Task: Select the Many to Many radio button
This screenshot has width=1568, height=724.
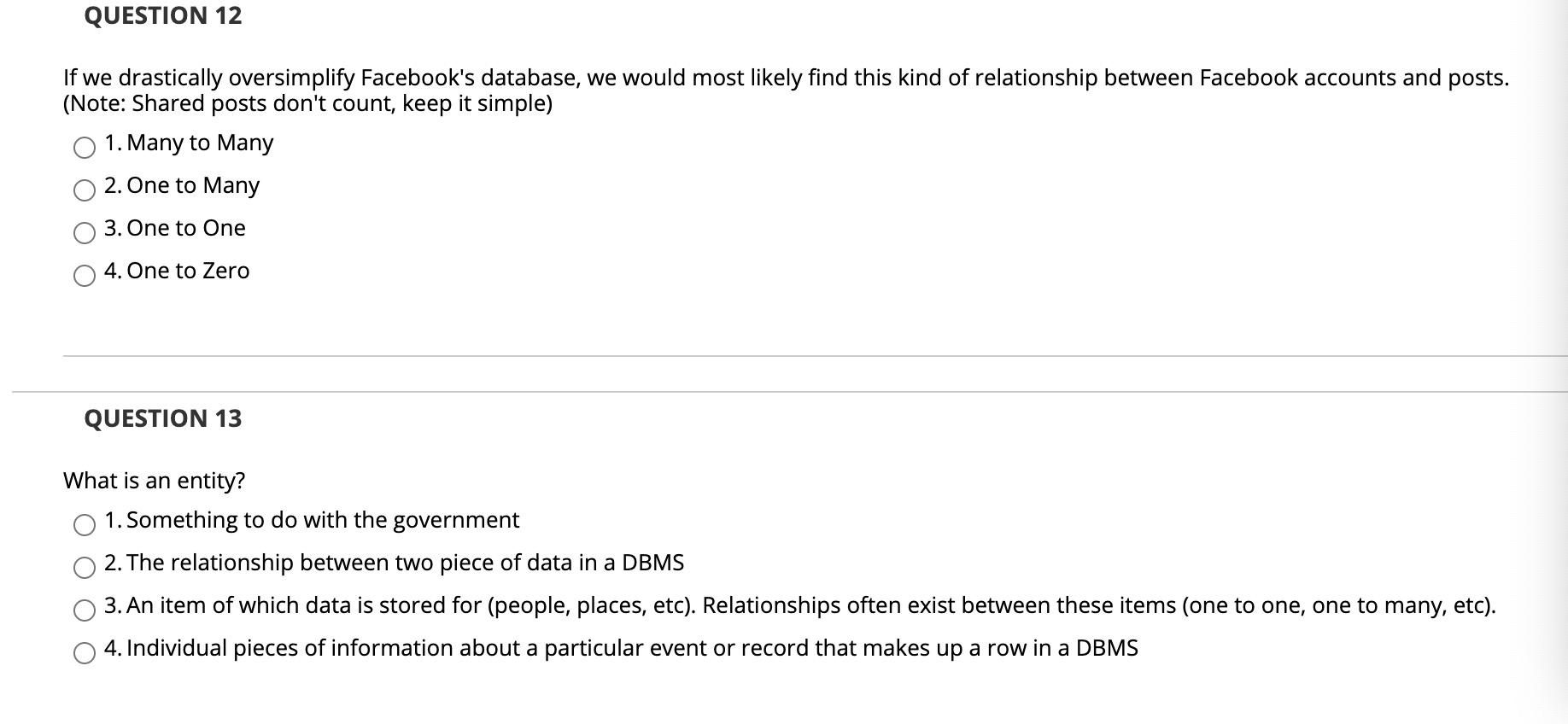Action: (x=84, y=149)
